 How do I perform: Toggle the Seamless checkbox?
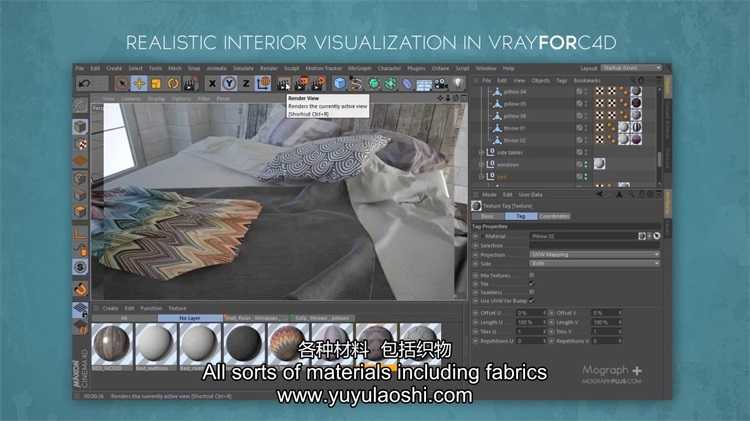tap(532, 292)
